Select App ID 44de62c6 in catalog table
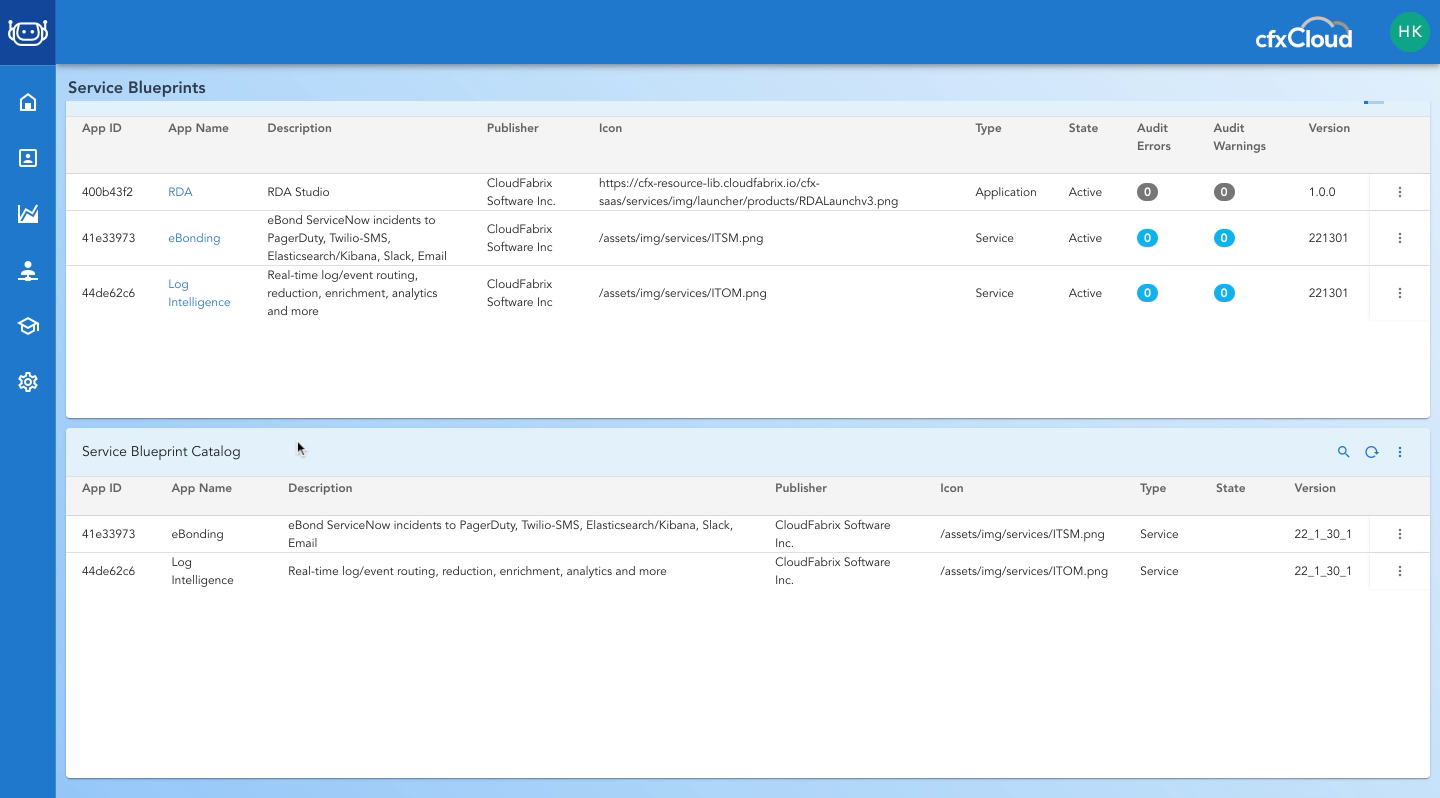The image size is (1440, 798). pyautogui.click(x=108, y=571)
